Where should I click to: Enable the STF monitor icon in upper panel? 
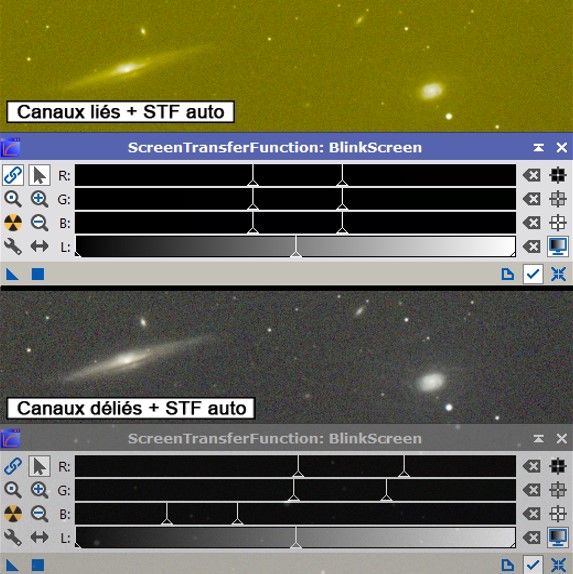click(558, 246)
